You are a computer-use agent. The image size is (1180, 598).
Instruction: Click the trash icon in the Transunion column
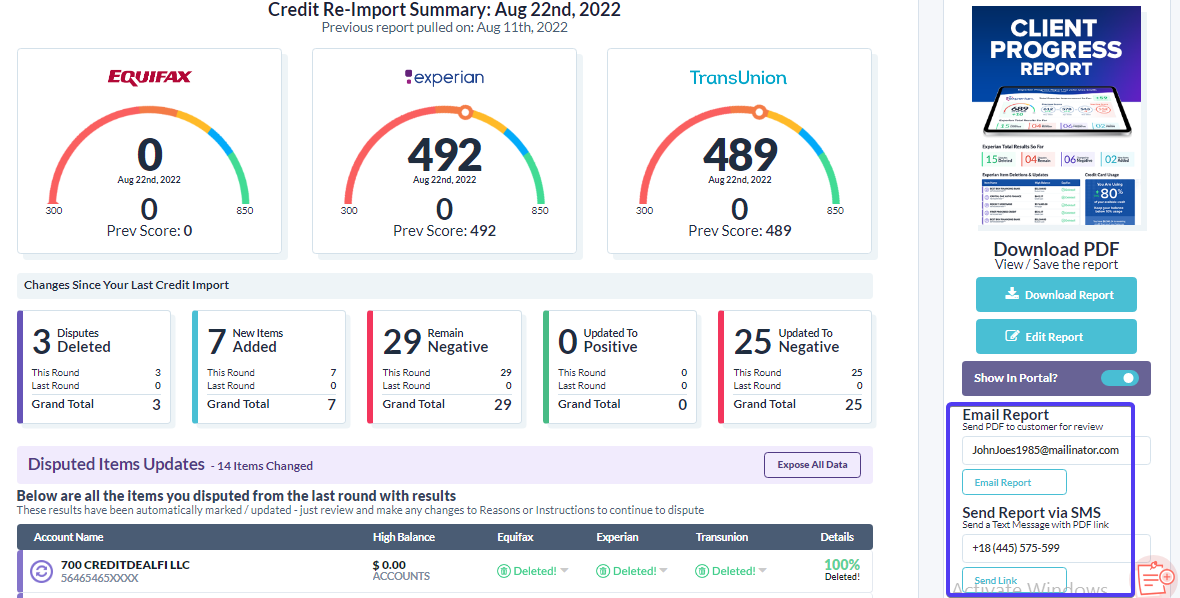pyautogui.click(x=703, y=571)
